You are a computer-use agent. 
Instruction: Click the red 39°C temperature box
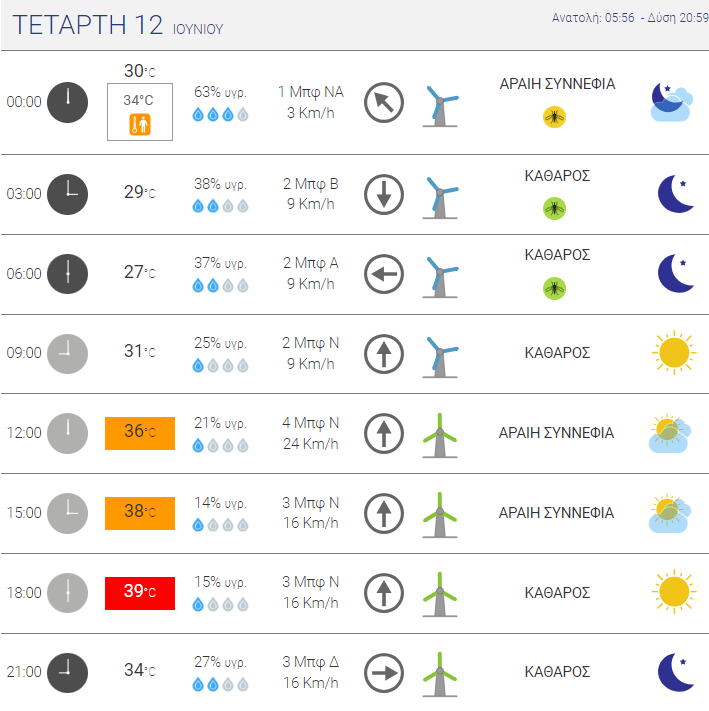140,593
